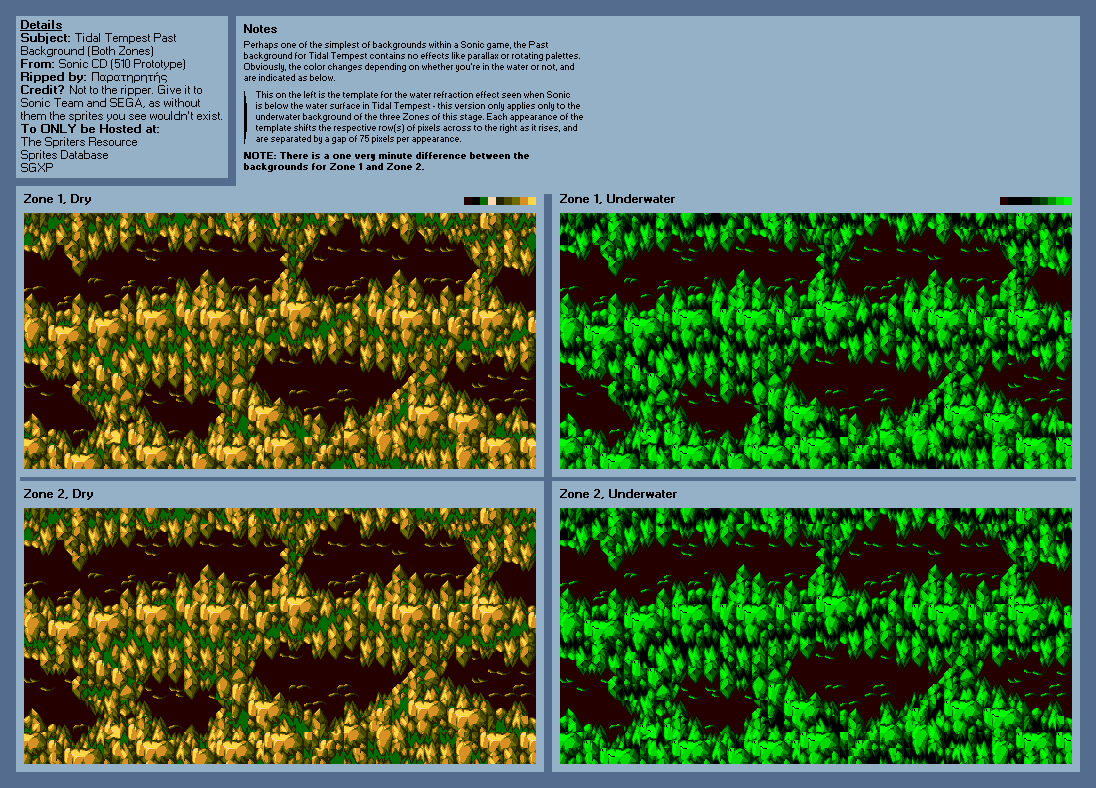Click the Zone 2, Dry background image

tap(280, 636)
